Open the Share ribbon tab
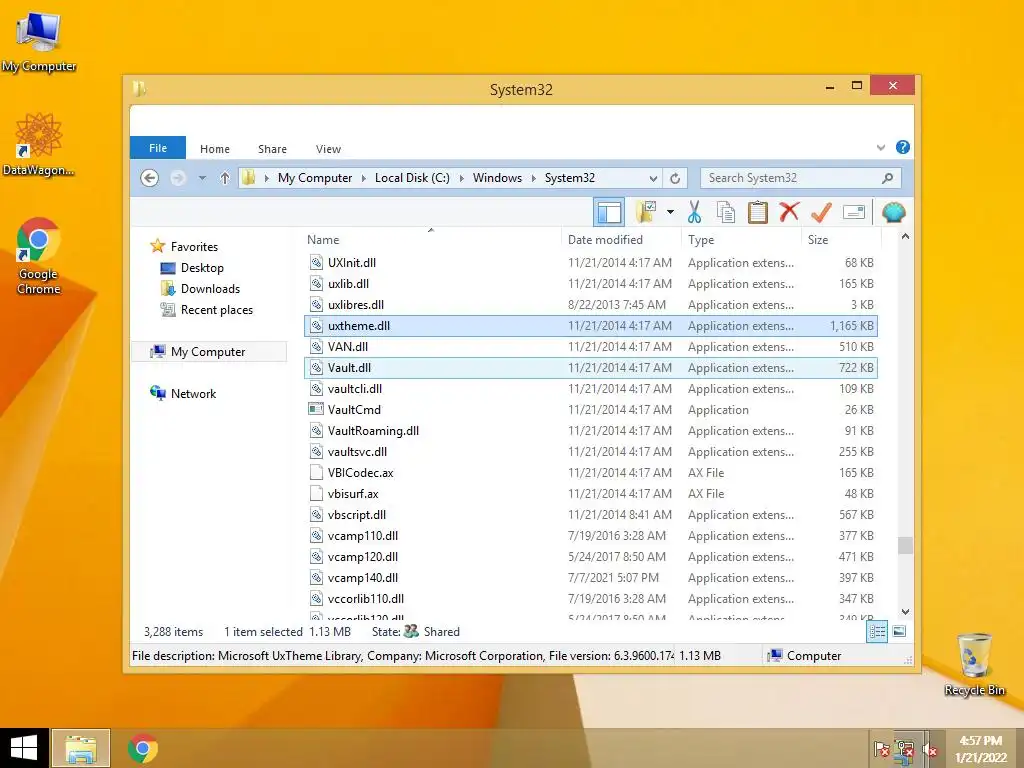The image size is (1024, 768). (x=272, y=149)
